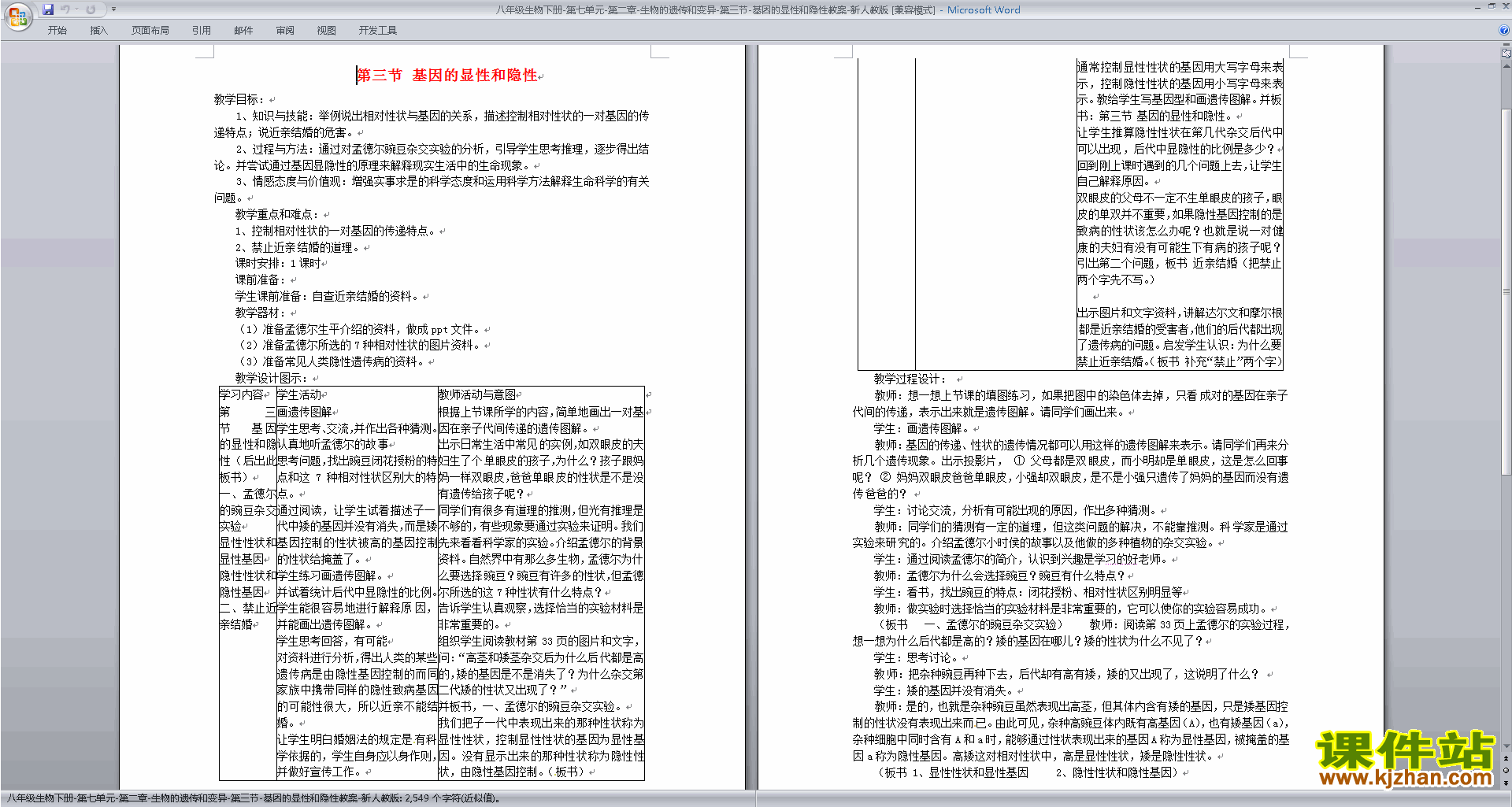Screen dimensions: 1512x807
Task: Open the 审阅 ribbon tab
Action: click(x=285, y=31)
